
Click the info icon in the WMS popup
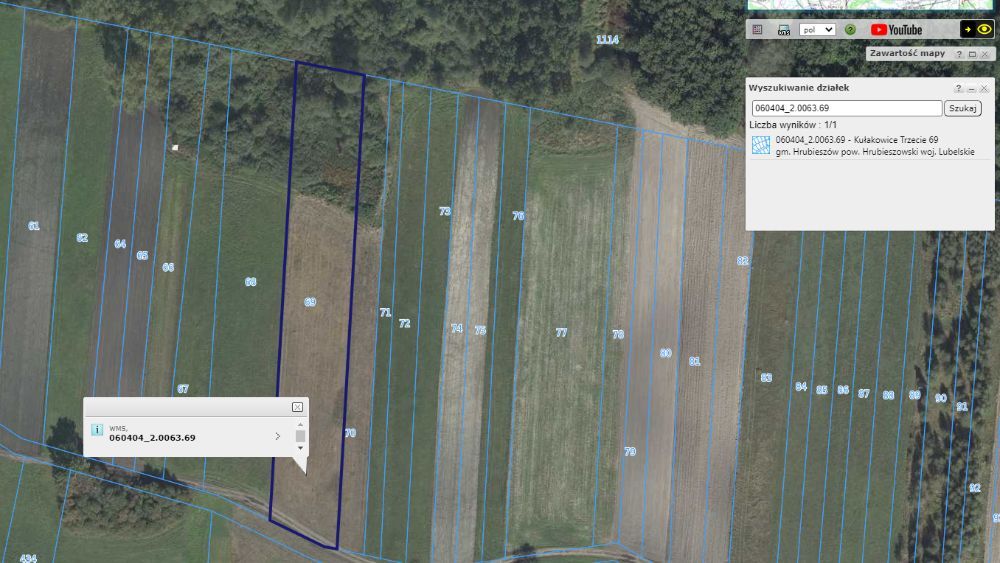(97, 430)
